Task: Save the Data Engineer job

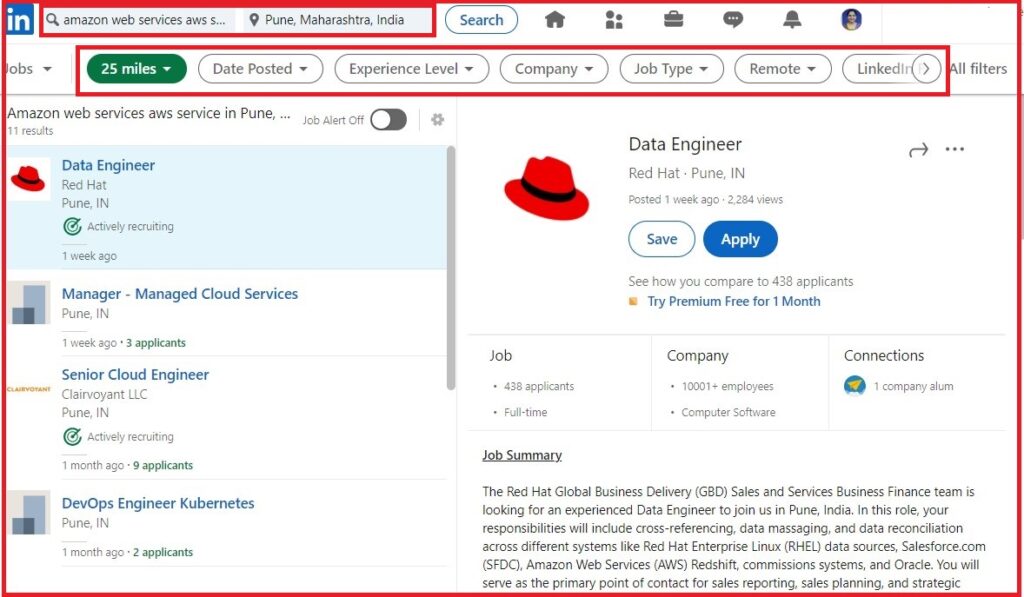Action: (662, 239)
